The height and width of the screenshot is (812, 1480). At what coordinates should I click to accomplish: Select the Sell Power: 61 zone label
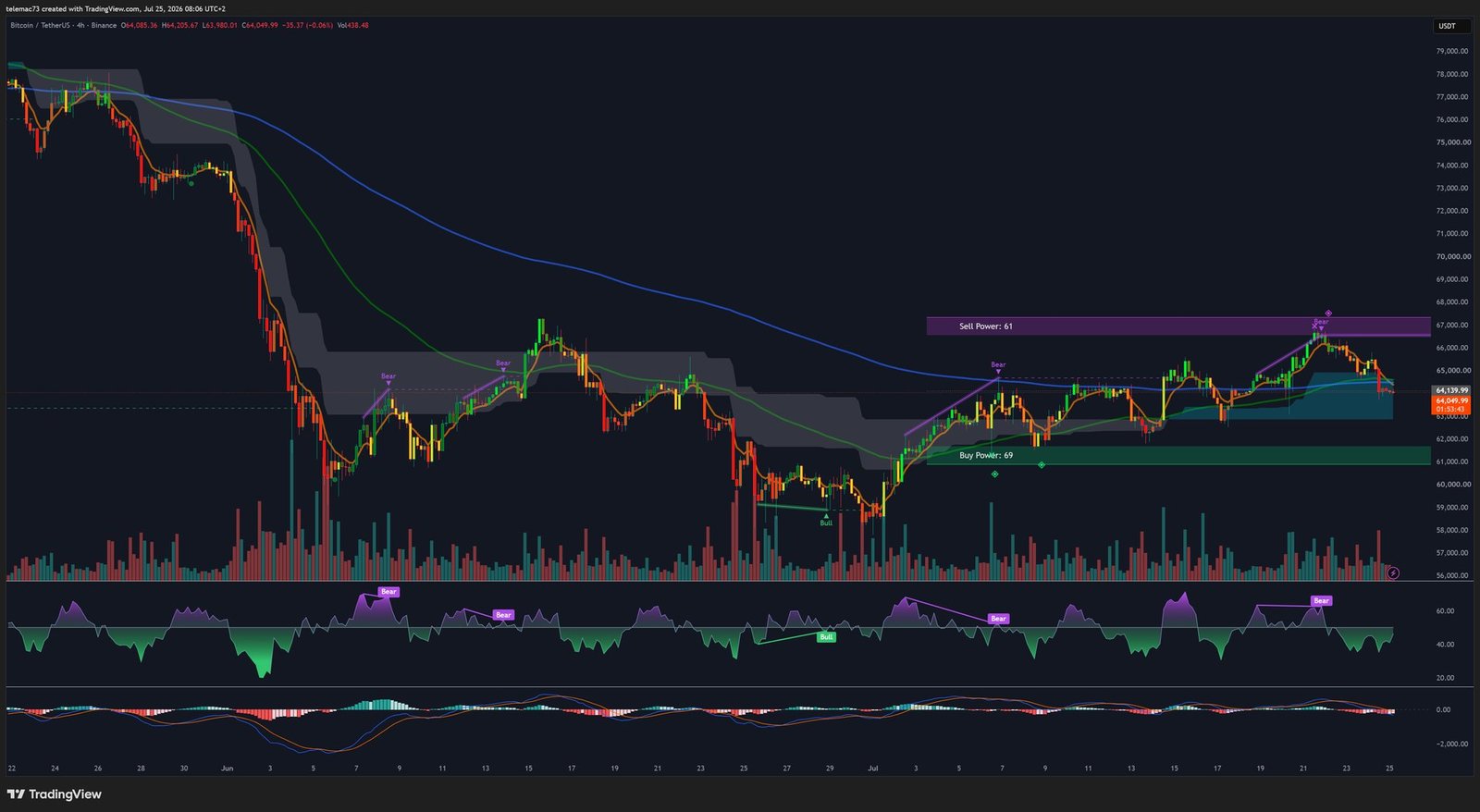click(985, 326)
